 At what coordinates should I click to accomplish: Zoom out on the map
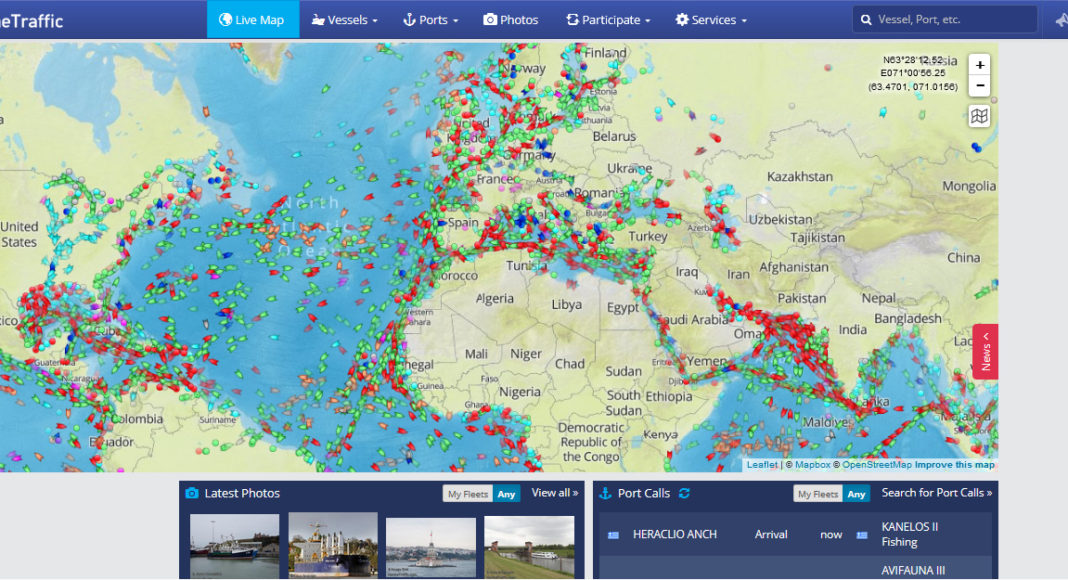(980, 86)
